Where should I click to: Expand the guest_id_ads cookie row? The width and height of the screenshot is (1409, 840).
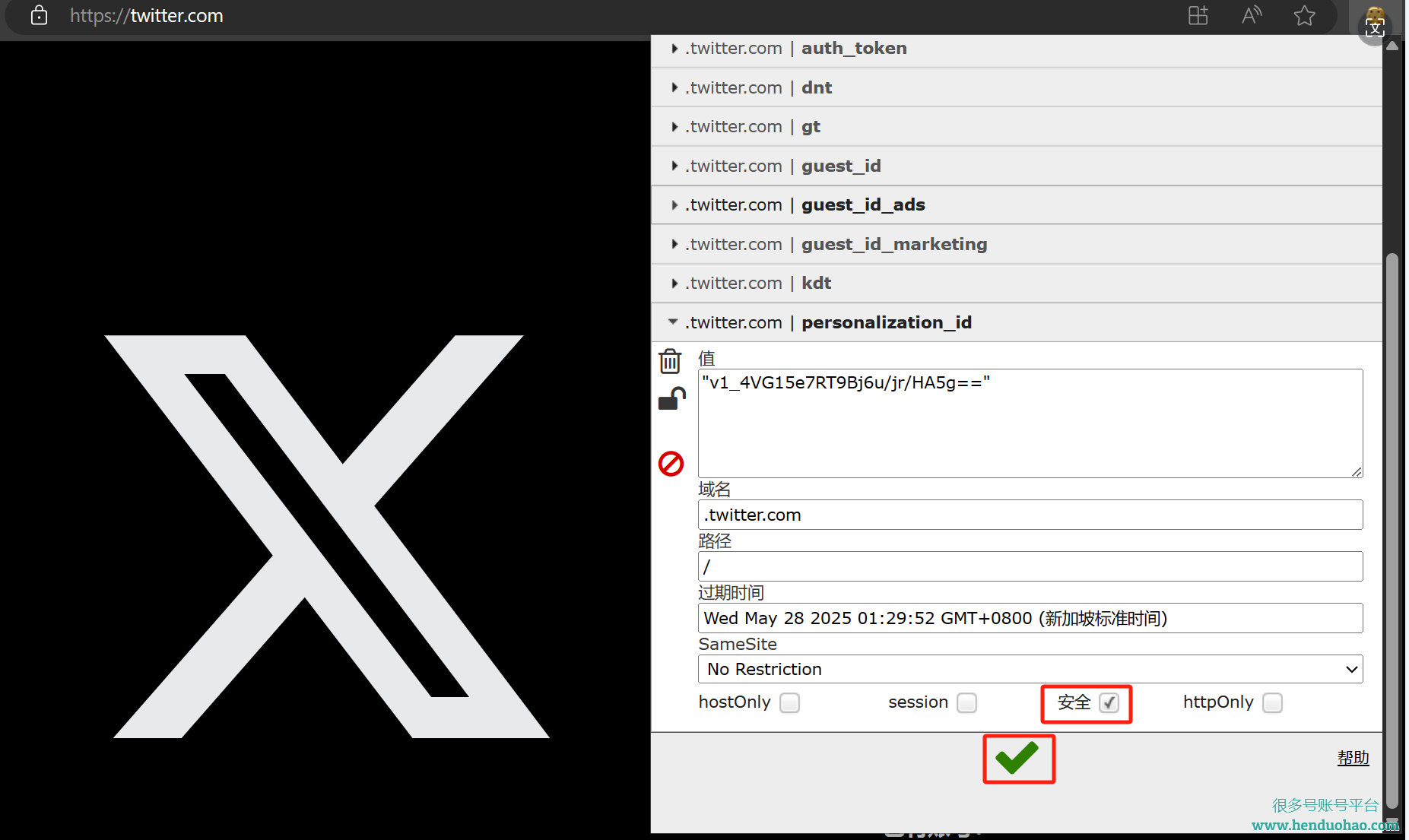click(1017, 205)
